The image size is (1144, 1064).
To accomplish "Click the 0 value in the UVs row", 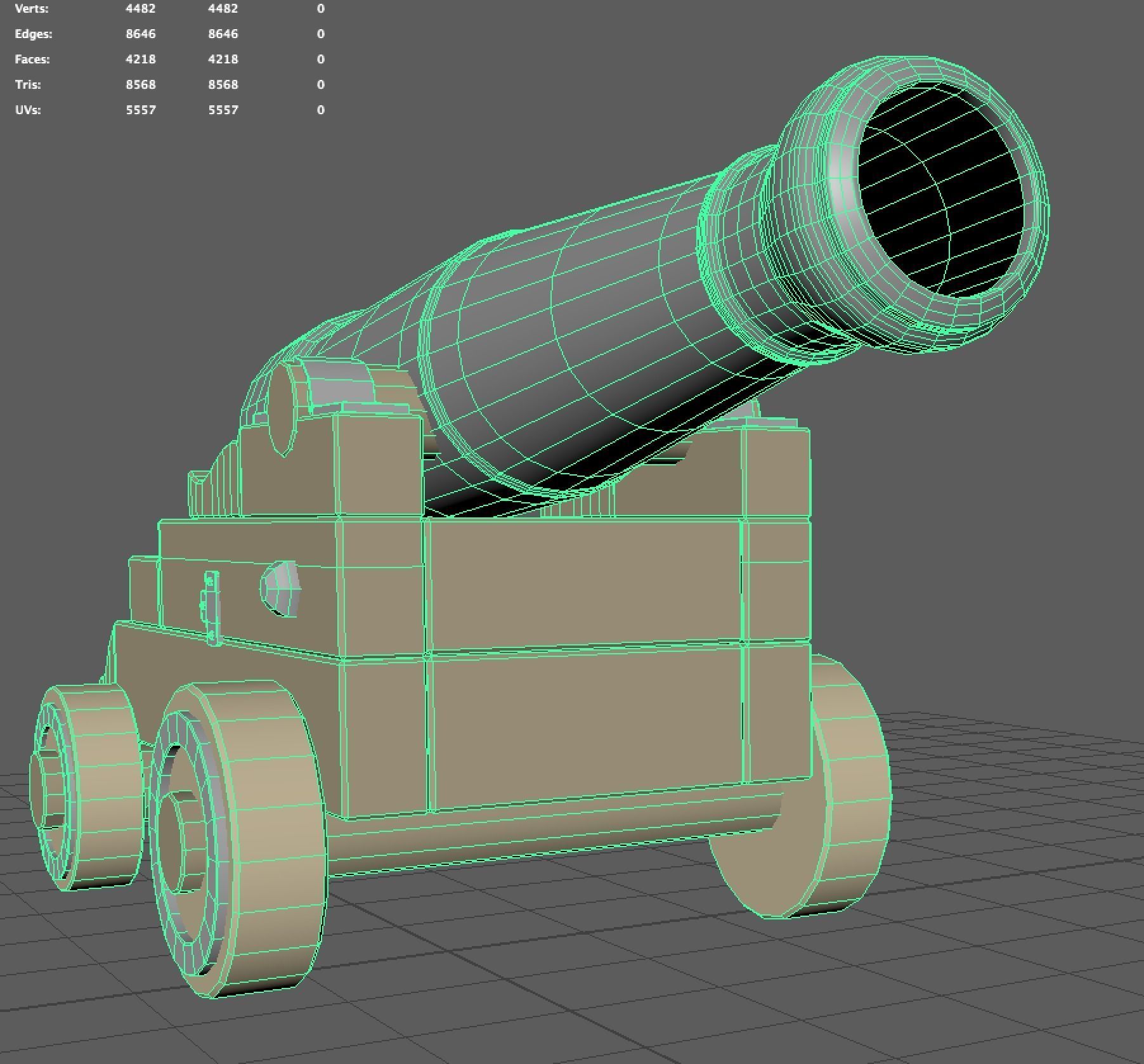I will (x=321, y=110).
